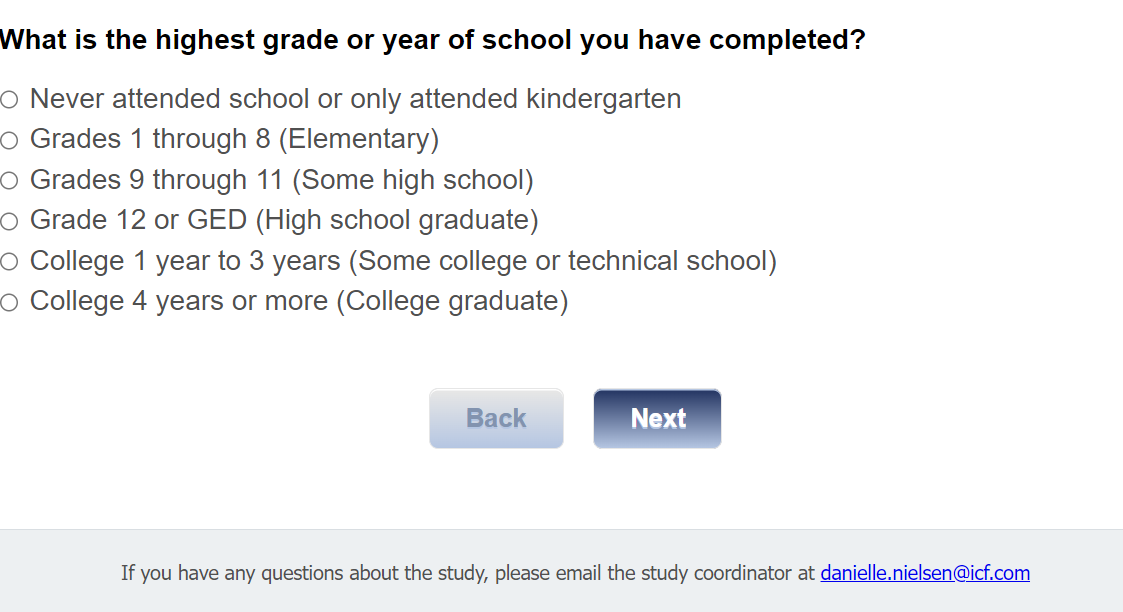Viewport: 1123px width, 612px height.
Task: Select the Grades 9 through 11 radio button
Action: click(x=9, y=180)
